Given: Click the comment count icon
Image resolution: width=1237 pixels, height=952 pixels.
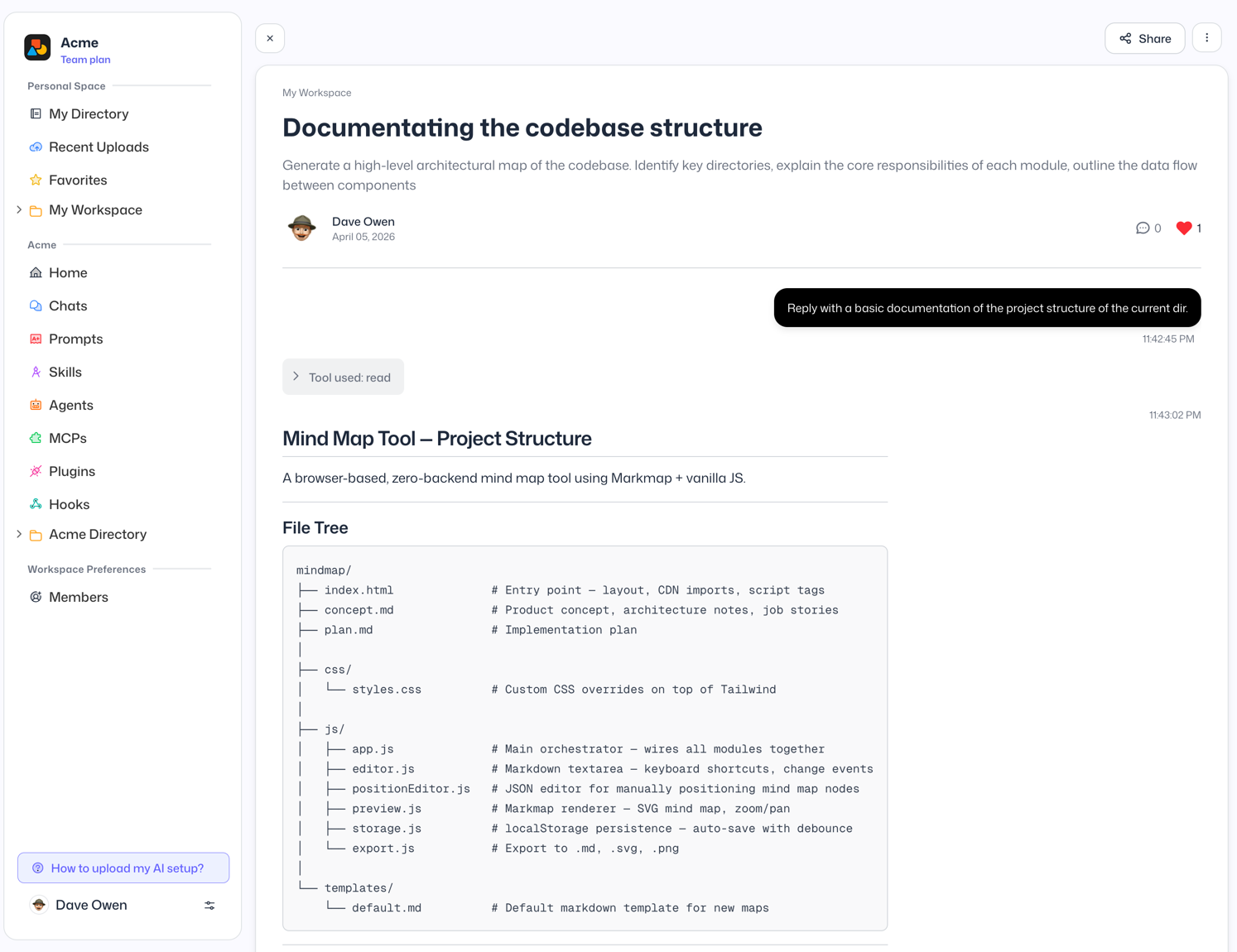Looking at the screenshot, I should point(1143,228).
